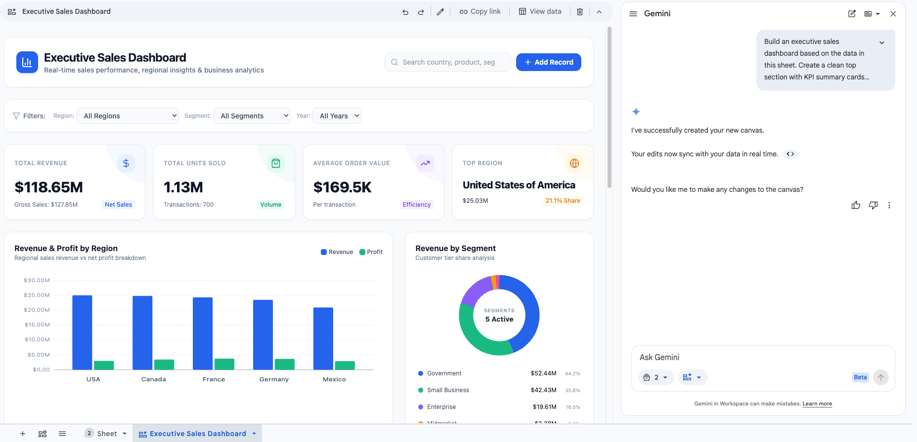Collapse the canvas toolbar with the chevron

599,12
